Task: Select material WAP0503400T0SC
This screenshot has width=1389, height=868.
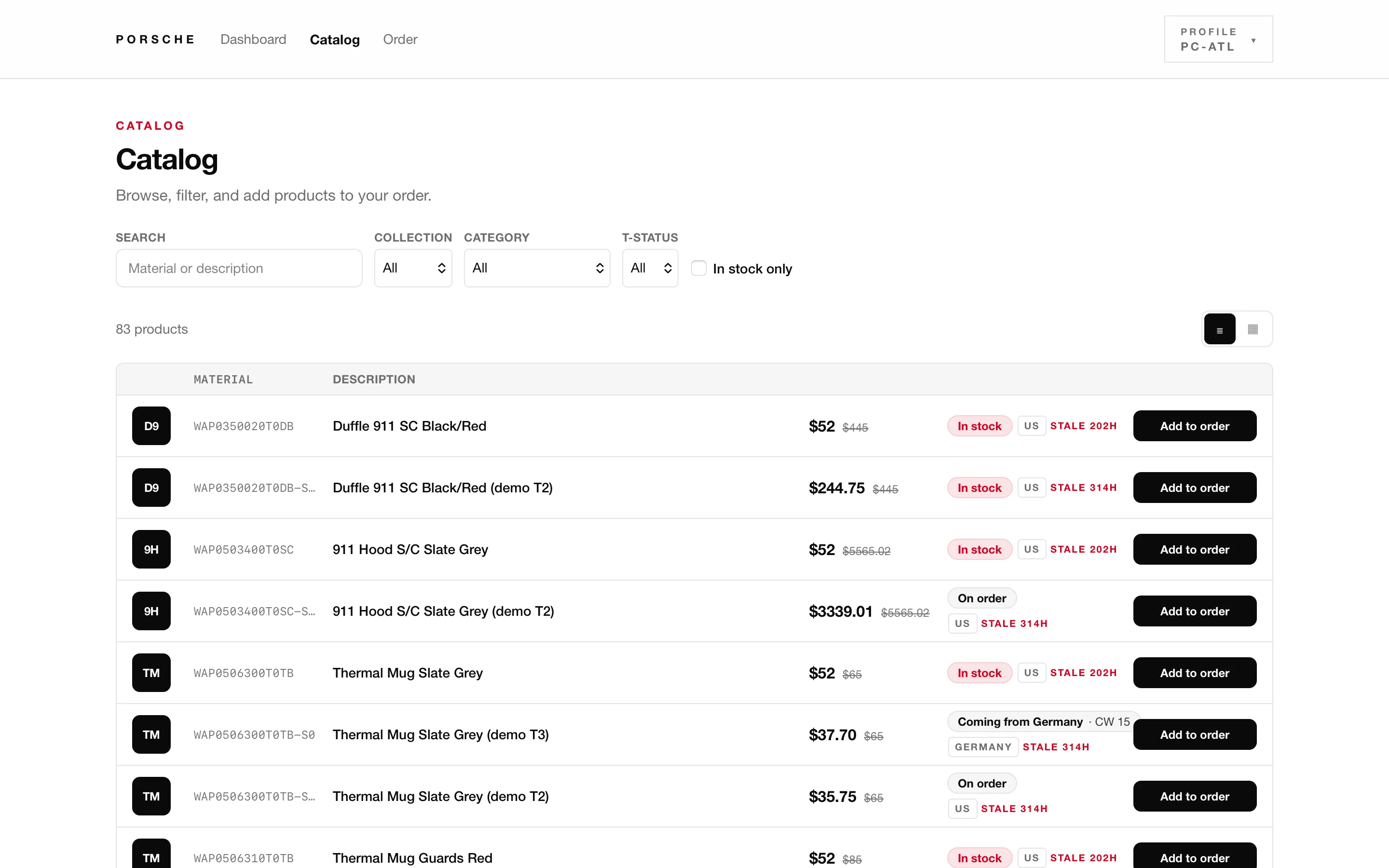Action: pos(244,549)
